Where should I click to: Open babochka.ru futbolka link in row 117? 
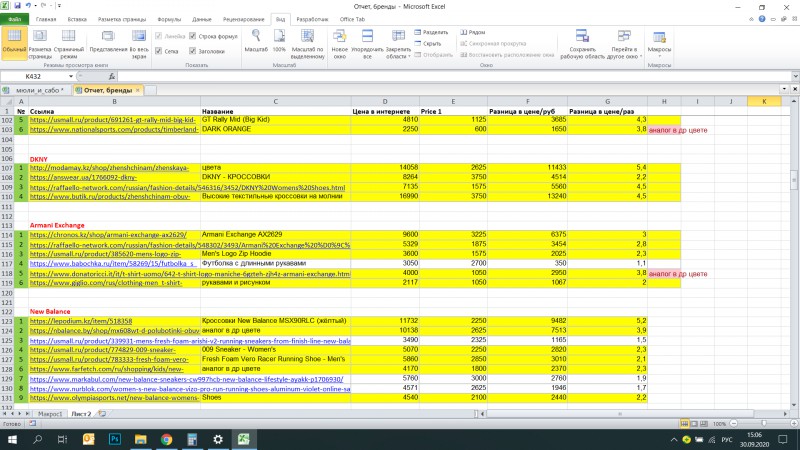point(112,264)
